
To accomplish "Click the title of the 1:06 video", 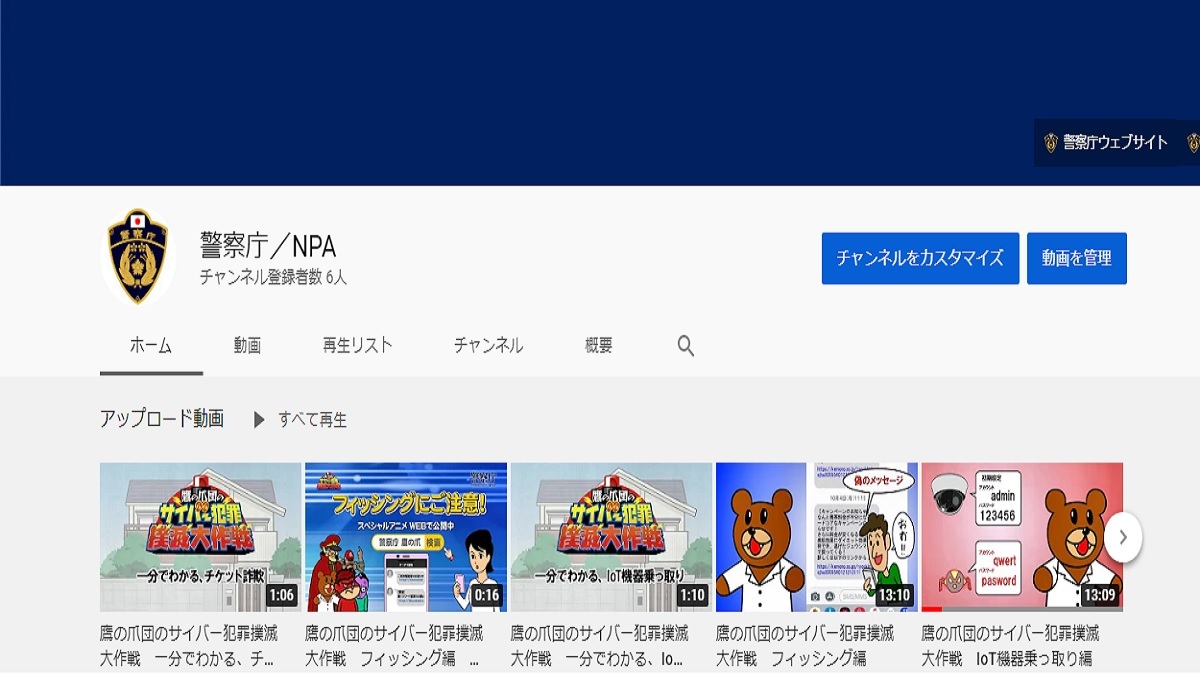I will (190, 646).
